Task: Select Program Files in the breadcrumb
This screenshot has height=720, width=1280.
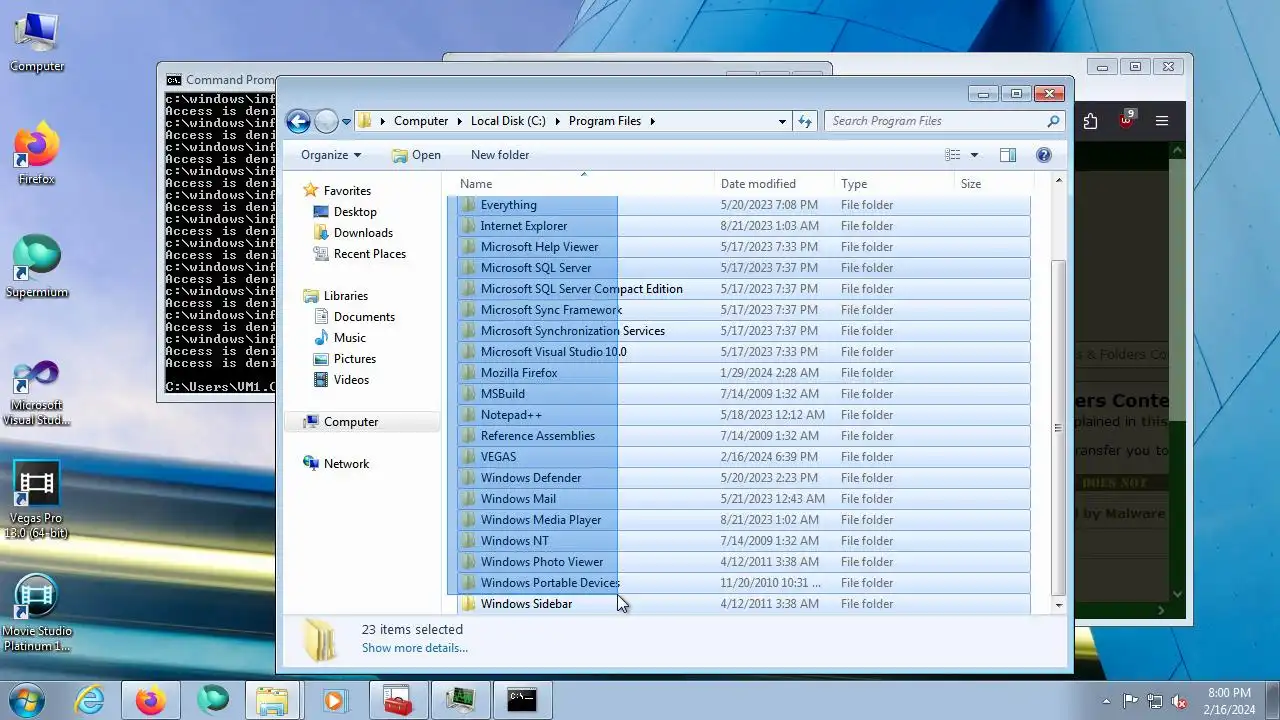Action: coord(605,121)
